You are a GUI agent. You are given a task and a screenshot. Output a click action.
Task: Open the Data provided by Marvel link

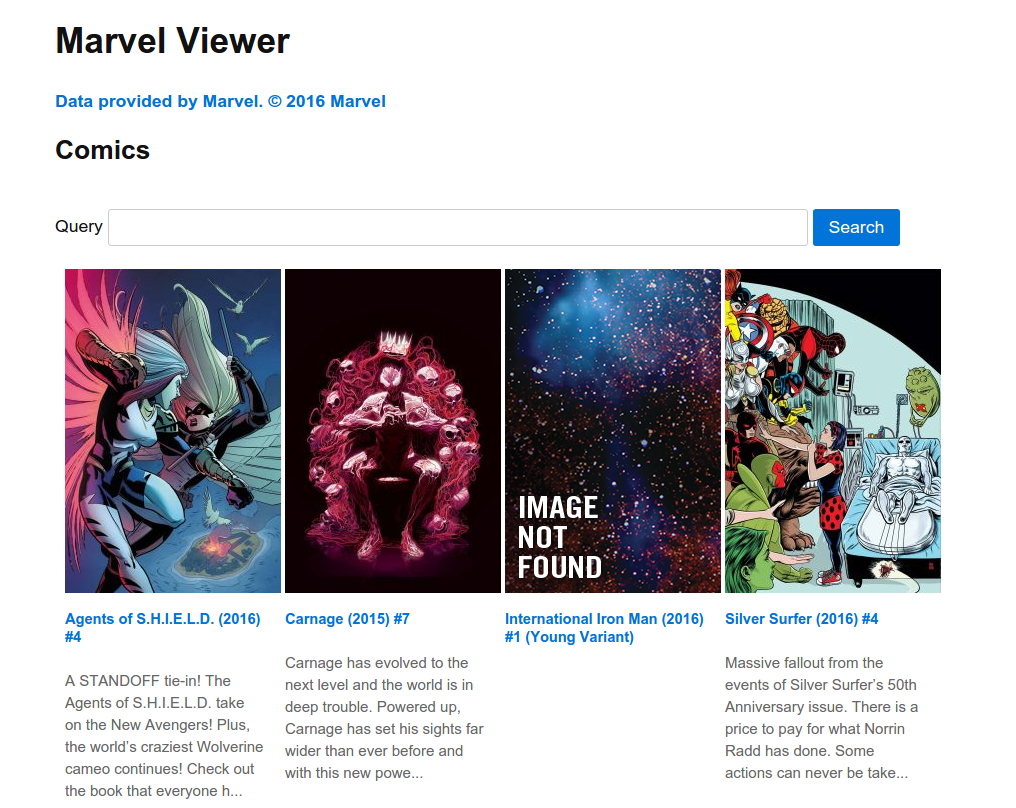pyautogui.click(x=220, y=102)
